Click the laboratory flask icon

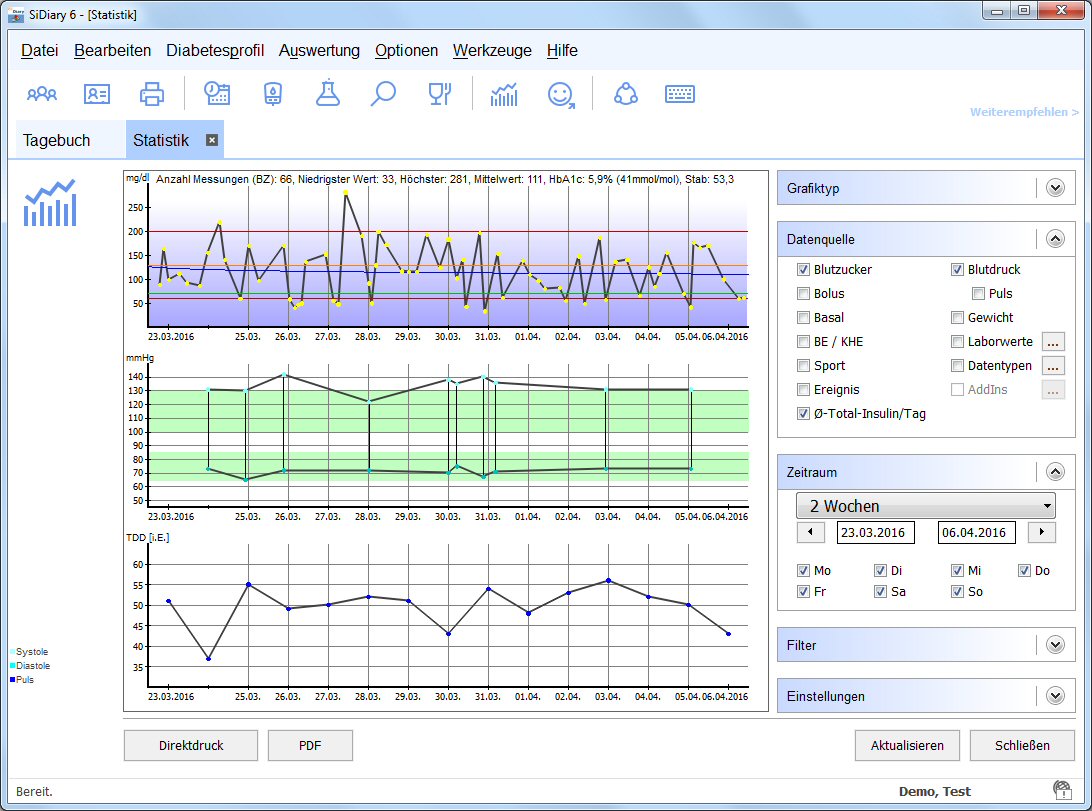(327, 94)
